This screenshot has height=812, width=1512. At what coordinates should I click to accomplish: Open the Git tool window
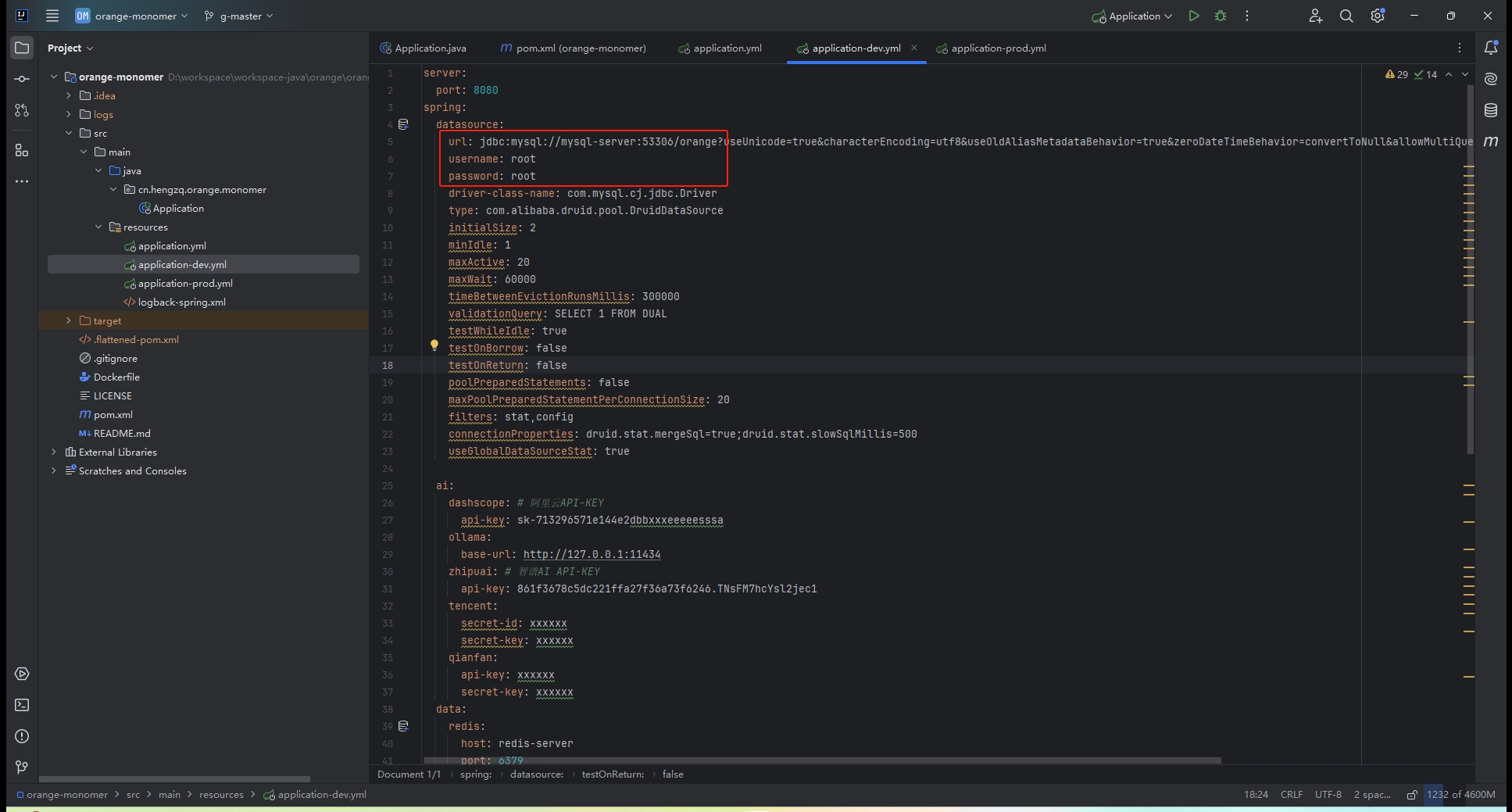[22, 767]
